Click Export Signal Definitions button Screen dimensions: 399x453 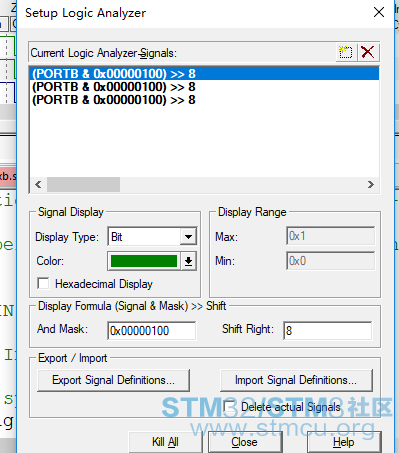coord(113,380)
